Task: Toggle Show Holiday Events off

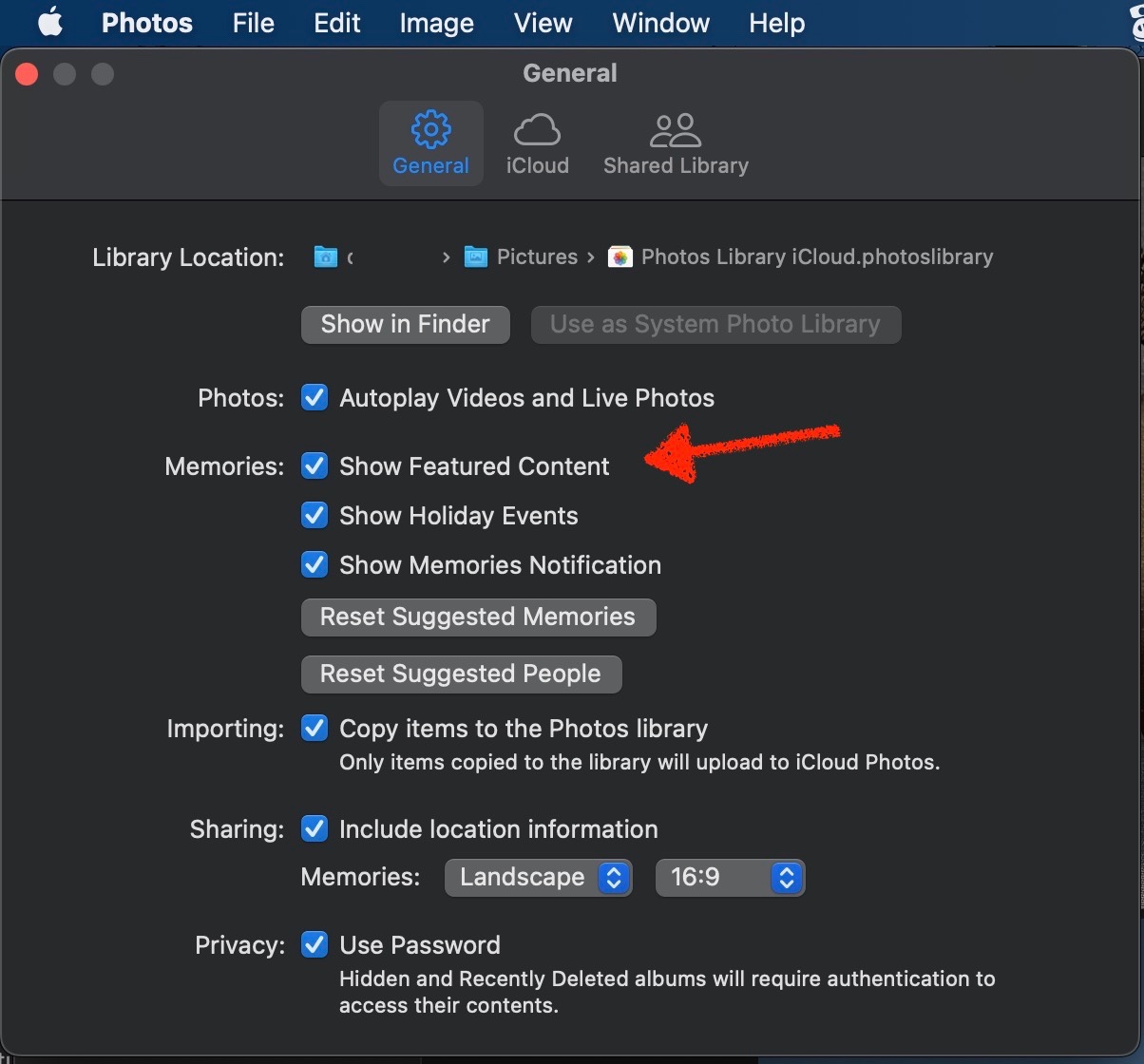Action: tap(315, 515)
